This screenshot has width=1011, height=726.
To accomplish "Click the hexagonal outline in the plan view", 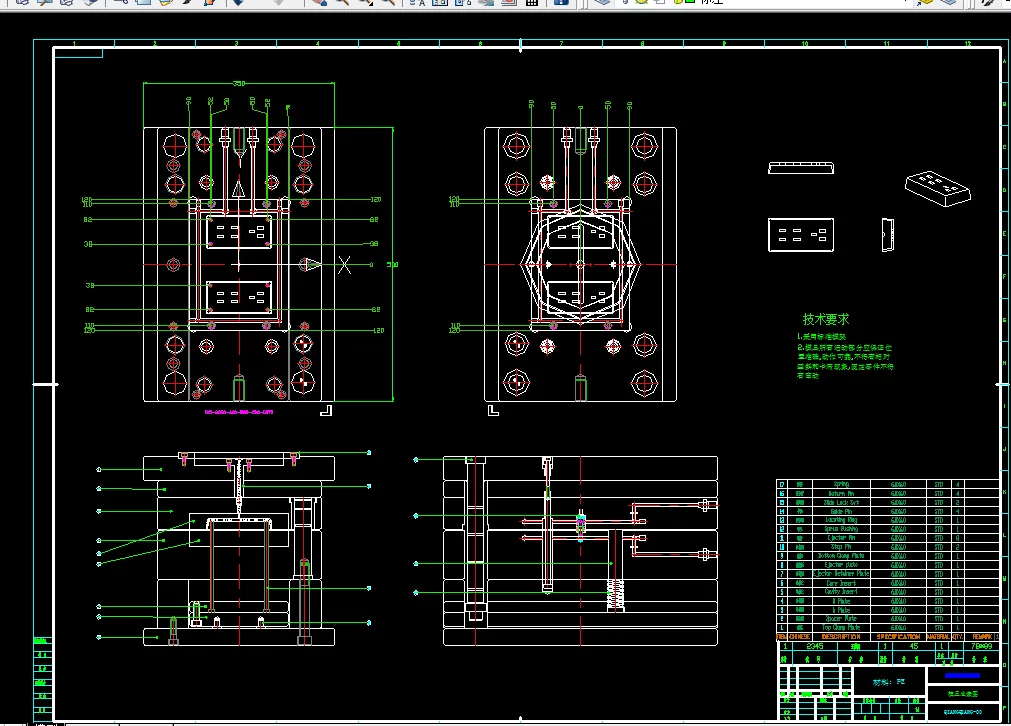I will (x=580, y=265).
